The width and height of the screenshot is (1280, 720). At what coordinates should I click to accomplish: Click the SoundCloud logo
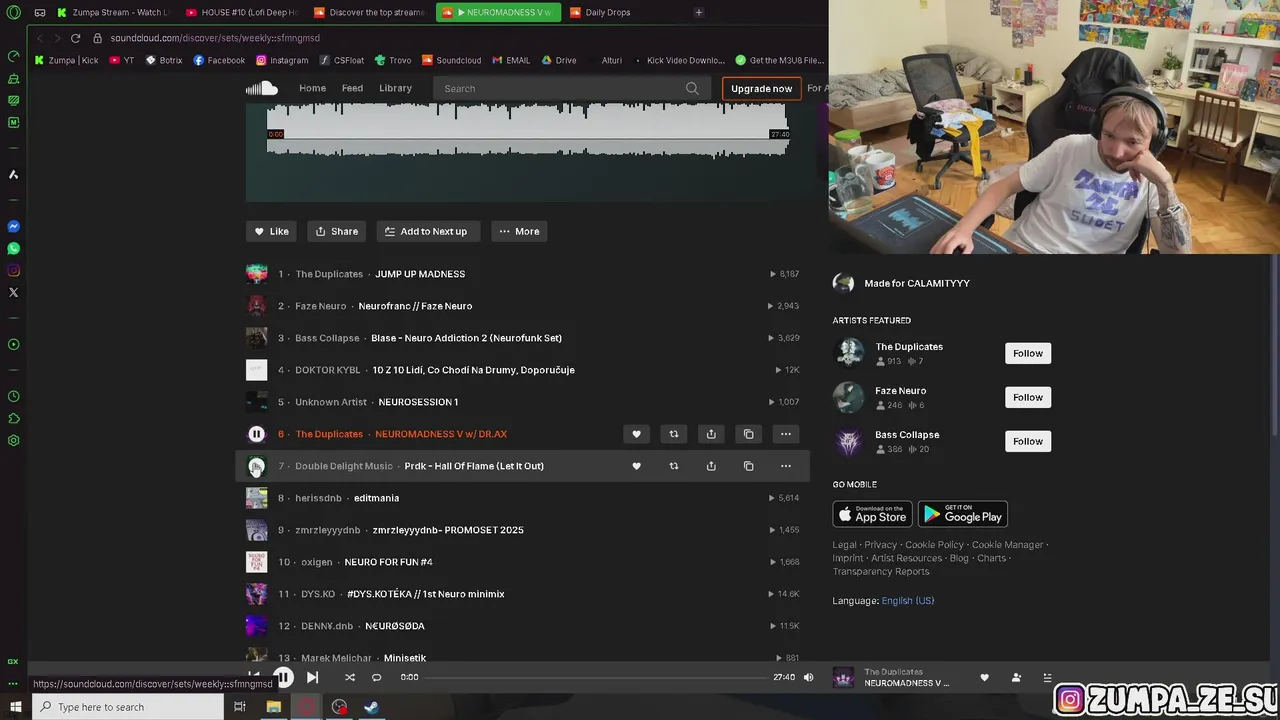pos(262,88)
